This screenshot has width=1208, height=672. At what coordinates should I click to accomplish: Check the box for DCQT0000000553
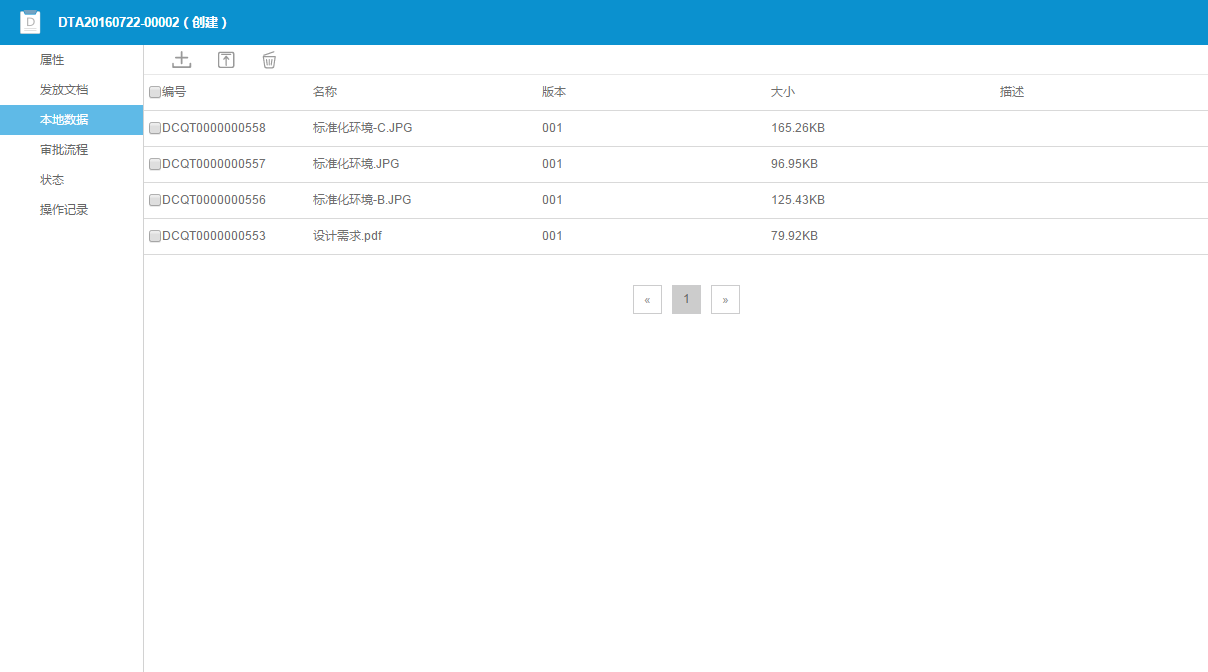coord(155,236)
